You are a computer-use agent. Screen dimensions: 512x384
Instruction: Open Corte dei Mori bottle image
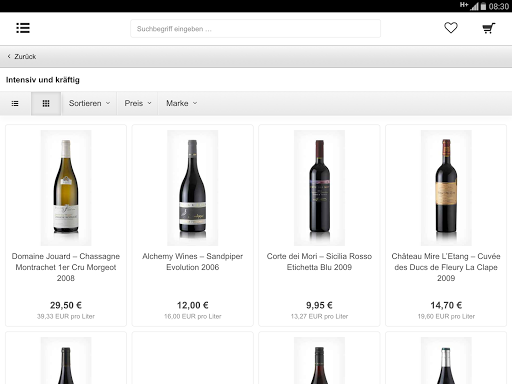pyautogui.click(x=319, y=188)
